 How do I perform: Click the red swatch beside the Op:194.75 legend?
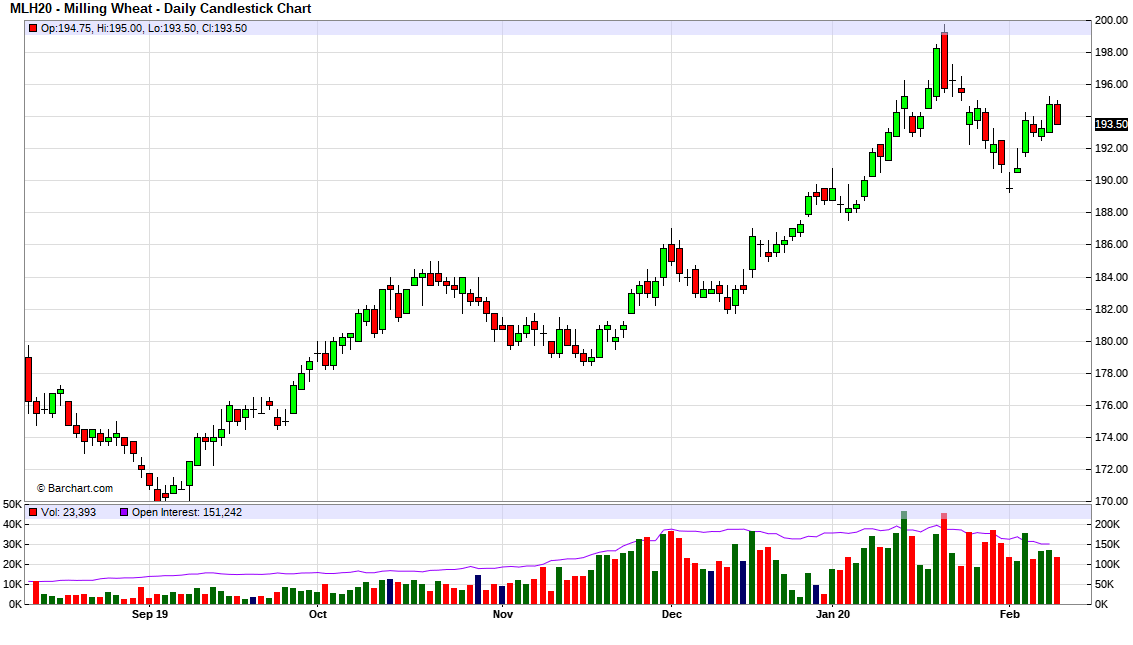(x=33, y=28)
